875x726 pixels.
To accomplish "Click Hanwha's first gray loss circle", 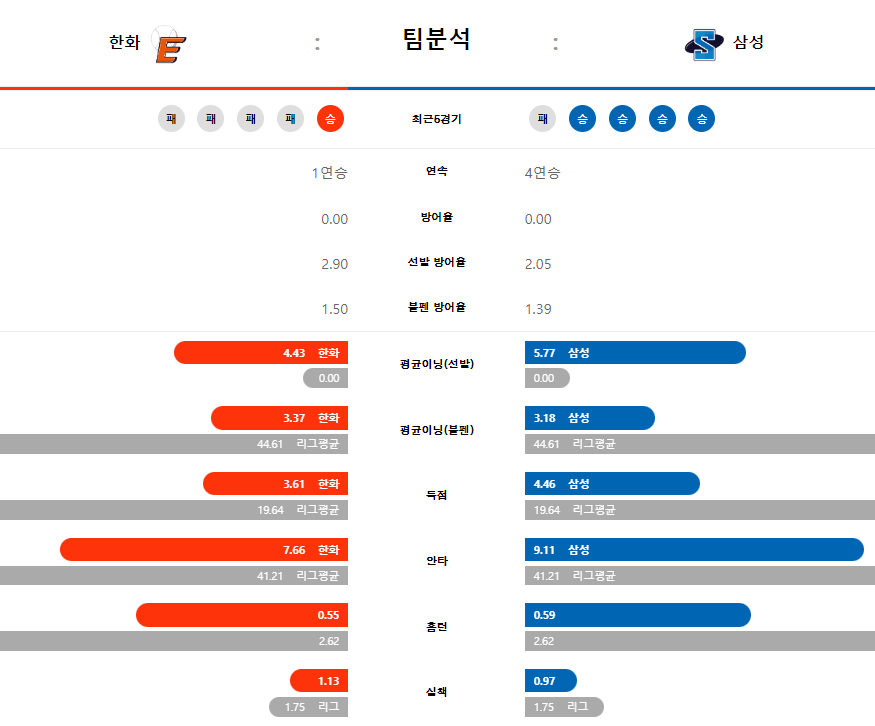I will (x=171, y=119).
